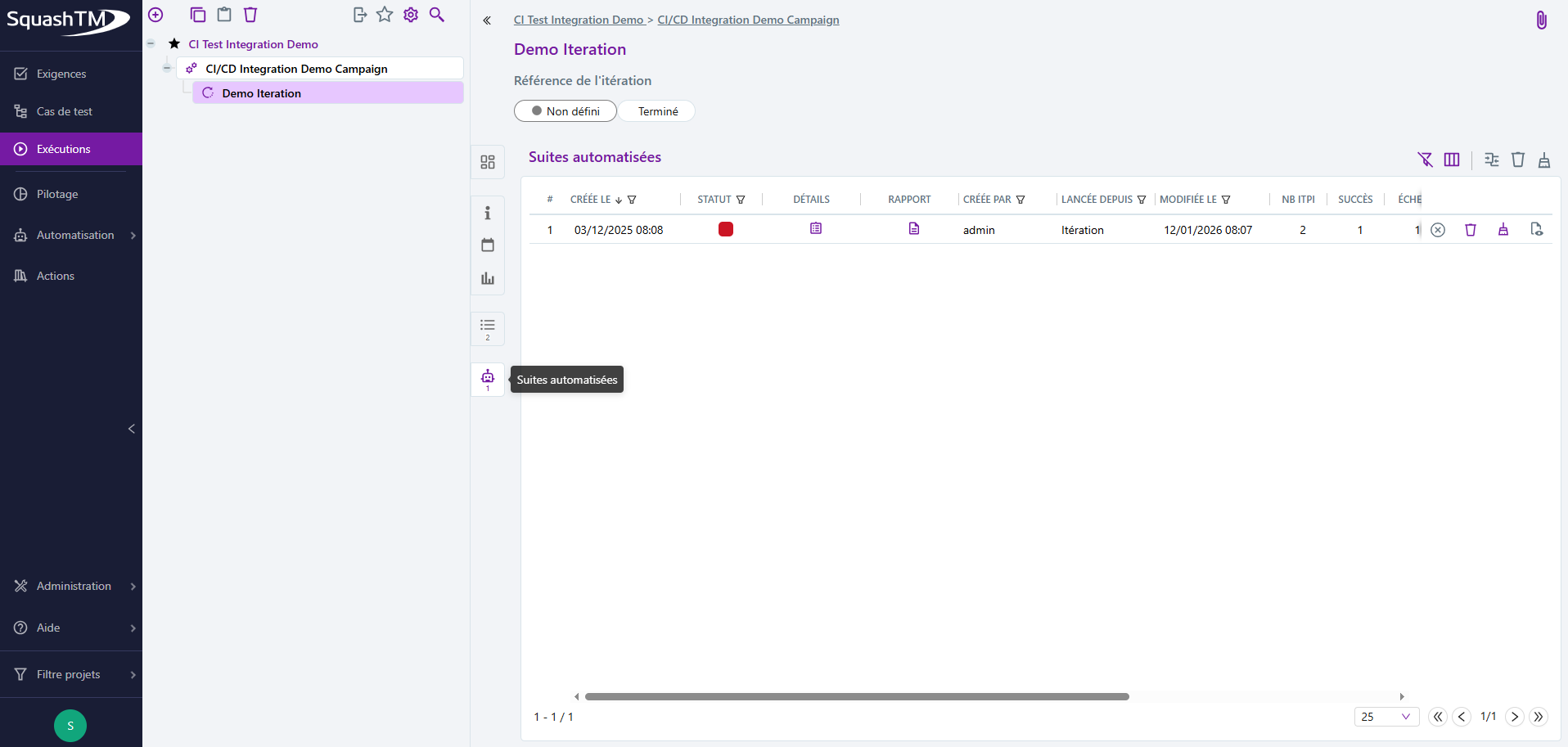Open the iteration statistics chart side icon
Image resolution: width=1568 pixels, height=747 pixels.
click(488, 278)
